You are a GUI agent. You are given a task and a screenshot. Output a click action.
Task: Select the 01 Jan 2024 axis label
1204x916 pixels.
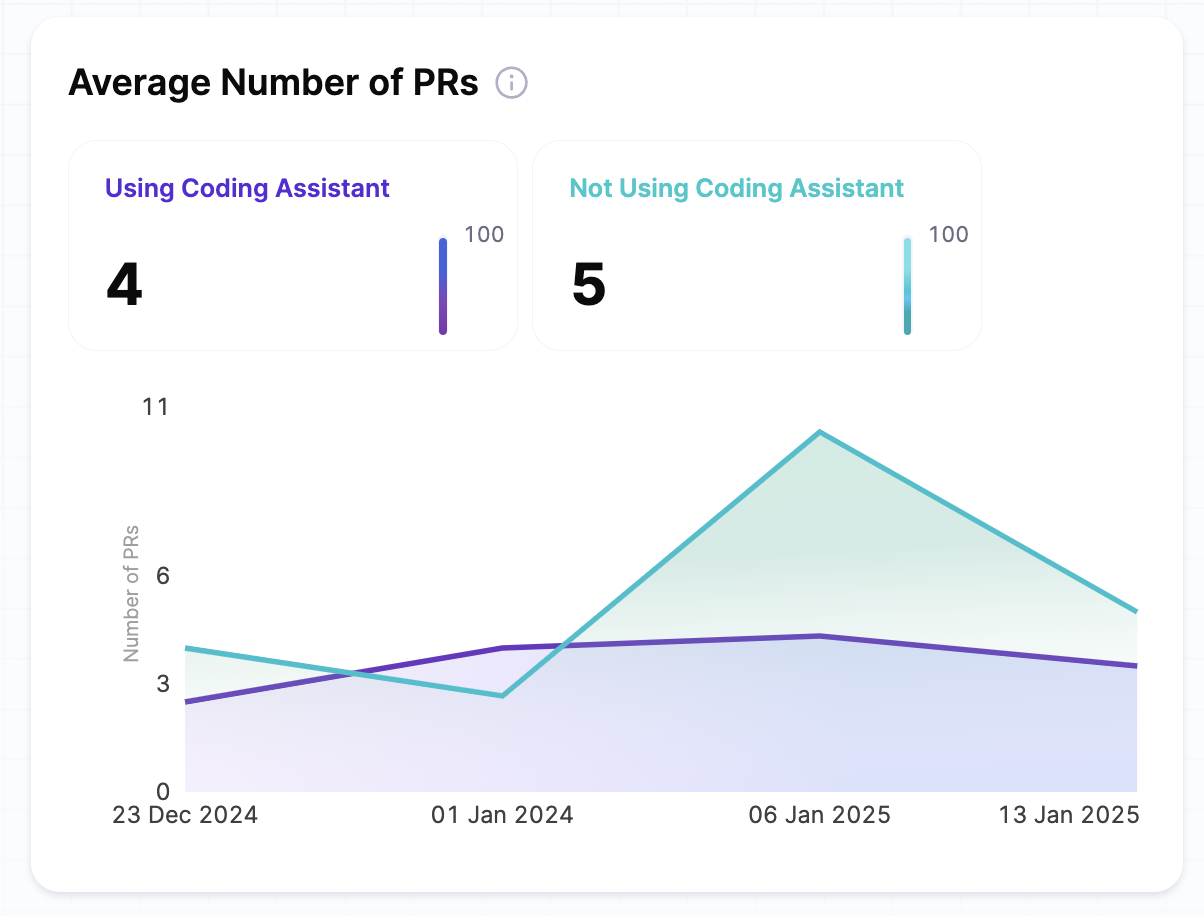pyautogui.click(x=502, y=815)
